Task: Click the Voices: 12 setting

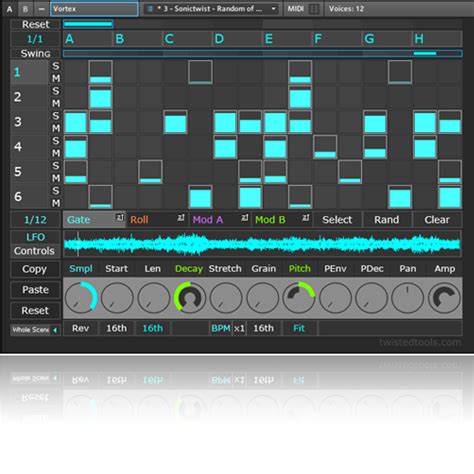Action: point(347,9)
